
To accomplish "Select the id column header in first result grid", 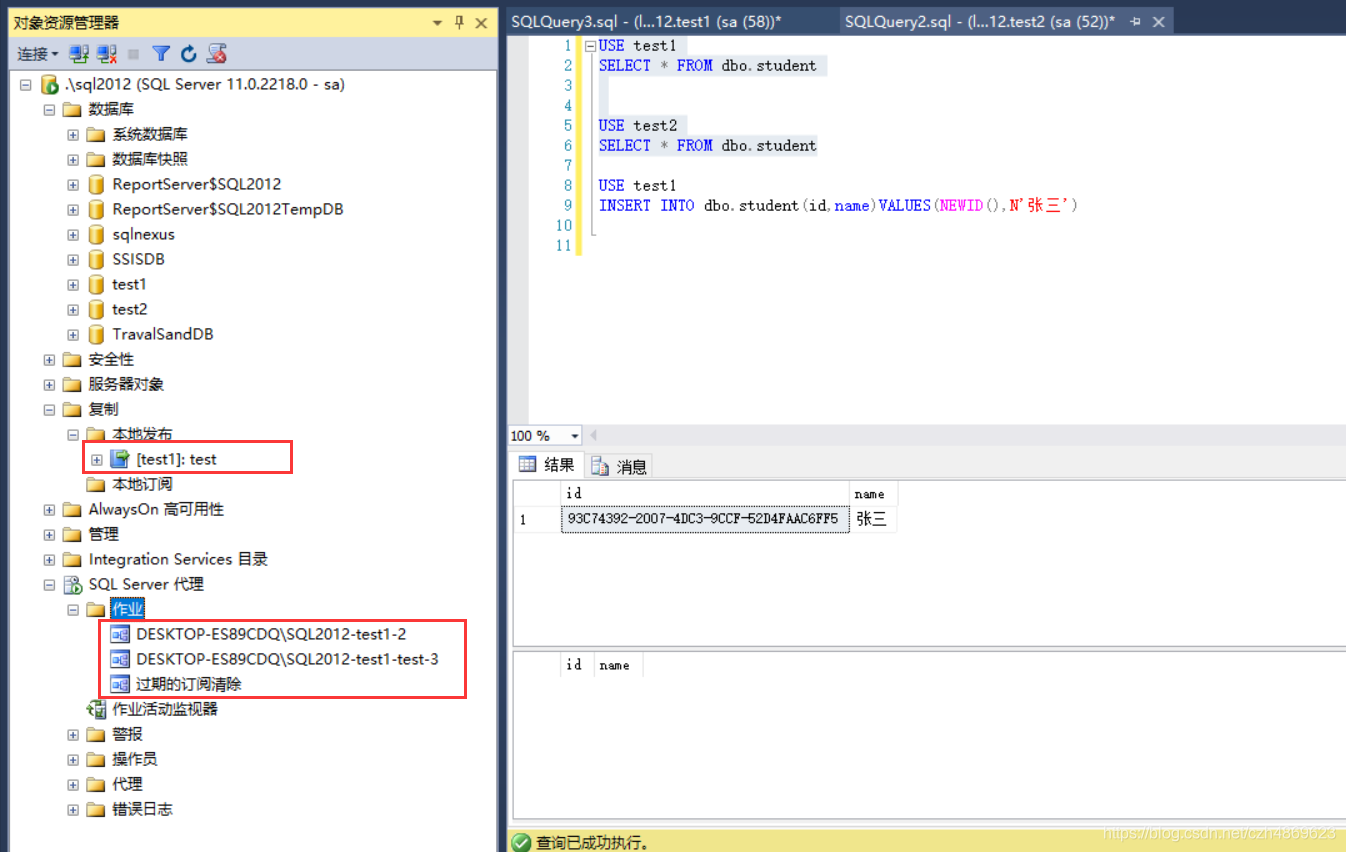I will [x=705, y=494].
